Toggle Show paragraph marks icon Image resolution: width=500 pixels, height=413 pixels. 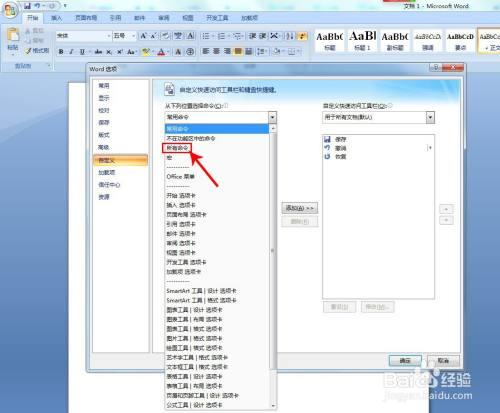pos(303,36)
